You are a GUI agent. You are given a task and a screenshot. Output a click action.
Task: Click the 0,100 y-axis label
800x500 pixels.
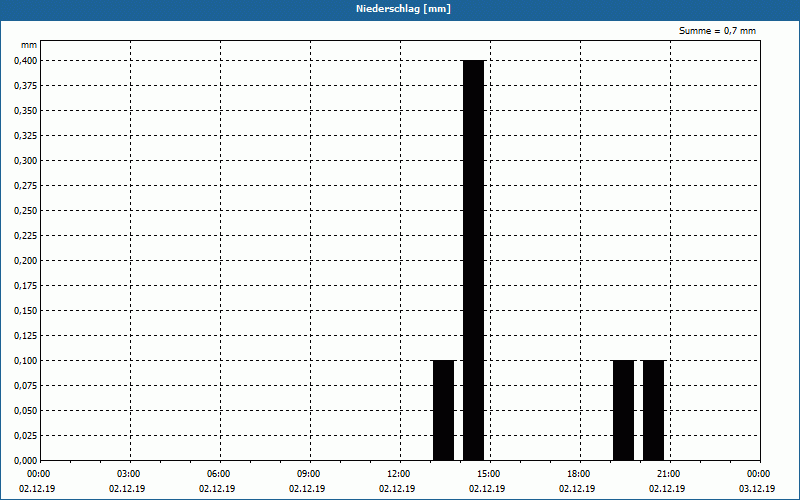(26, 361)
